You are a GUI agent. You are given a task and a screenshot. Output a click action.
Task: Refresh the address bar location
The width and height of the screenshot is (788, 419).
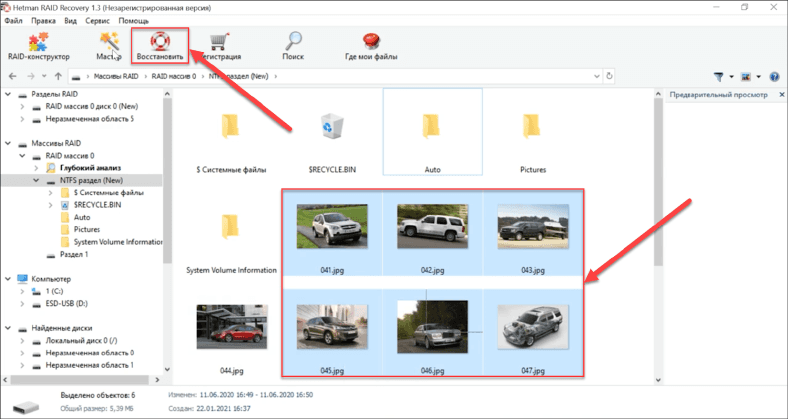click(609, 76)
